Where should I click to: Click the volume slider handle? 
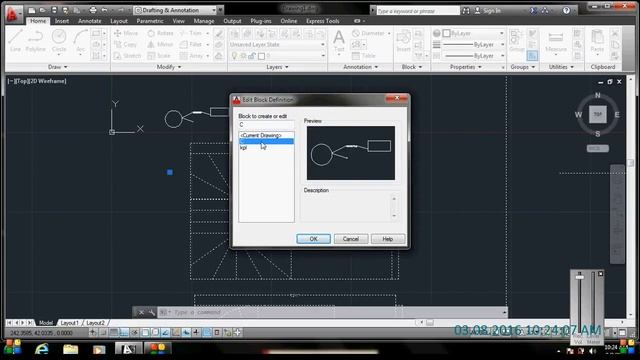580,277
